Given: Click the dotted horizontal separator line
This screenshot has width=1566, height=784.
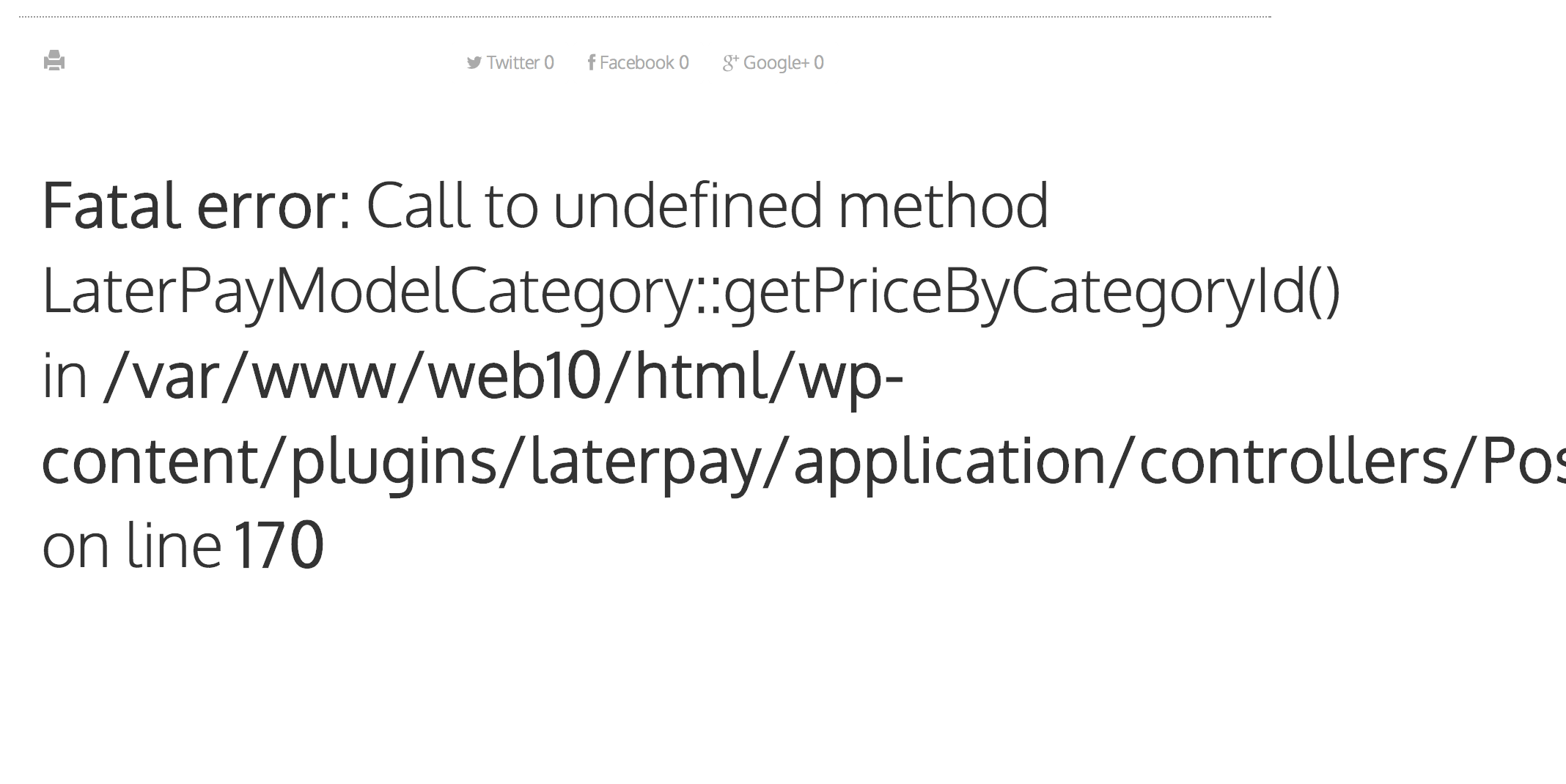Looking at the screenshot, I should click(x=645, y=17).
